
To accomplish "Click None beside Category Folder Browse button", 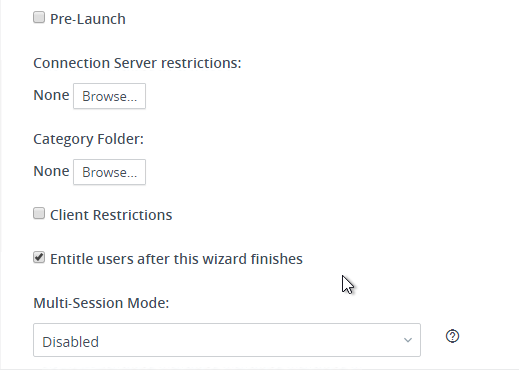I will pos(51,171).
